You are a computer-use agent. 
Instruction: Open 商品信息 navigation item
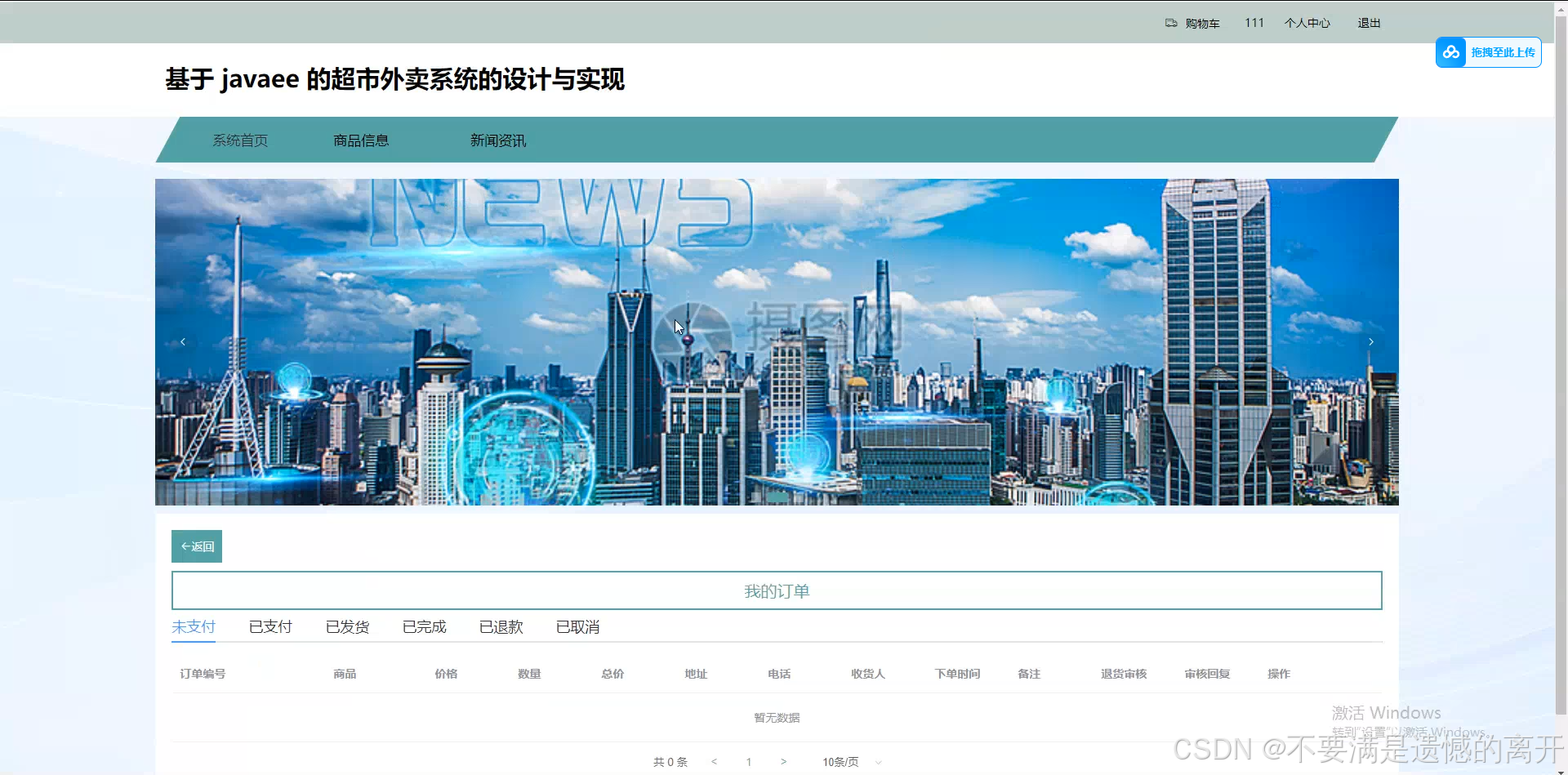coord(361,140)
